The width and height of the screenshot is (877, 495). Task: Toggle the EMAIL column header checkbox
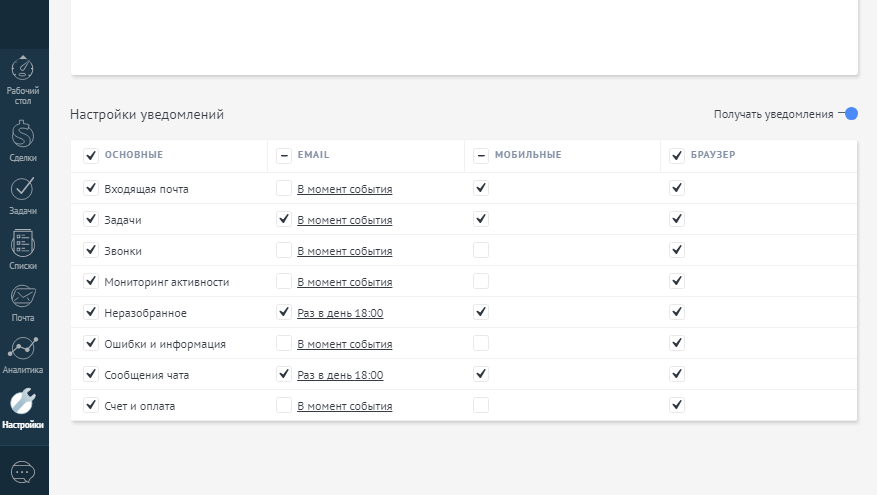pyautogui.click(x=284, y=155)
